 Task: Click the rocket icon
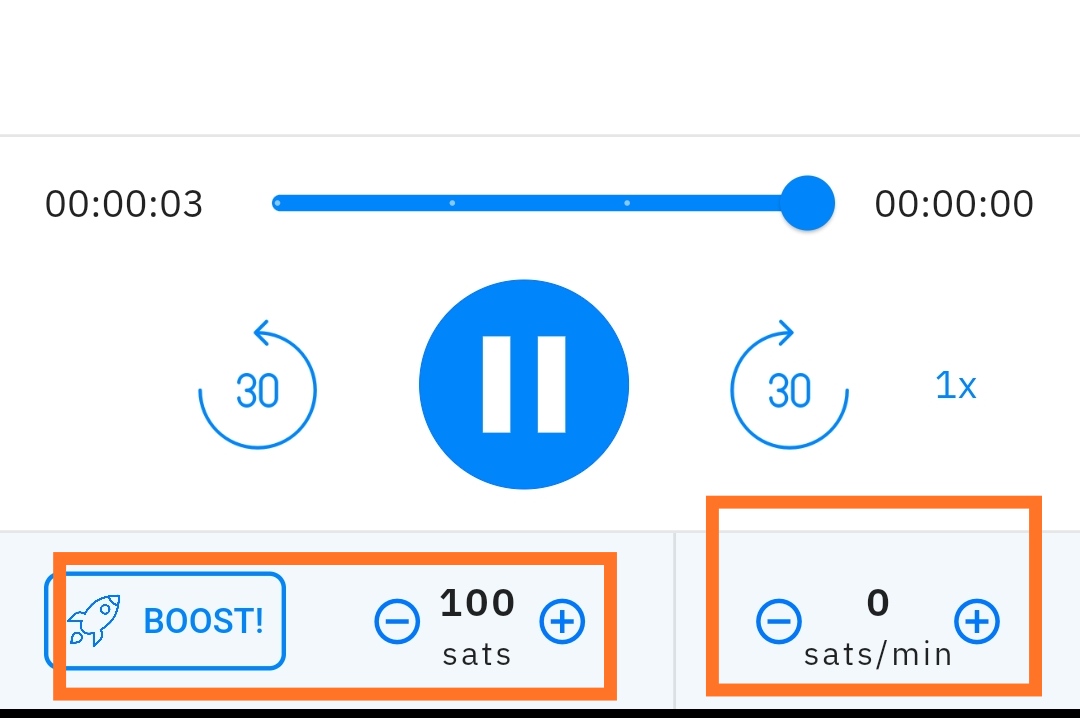coord(93,620)
